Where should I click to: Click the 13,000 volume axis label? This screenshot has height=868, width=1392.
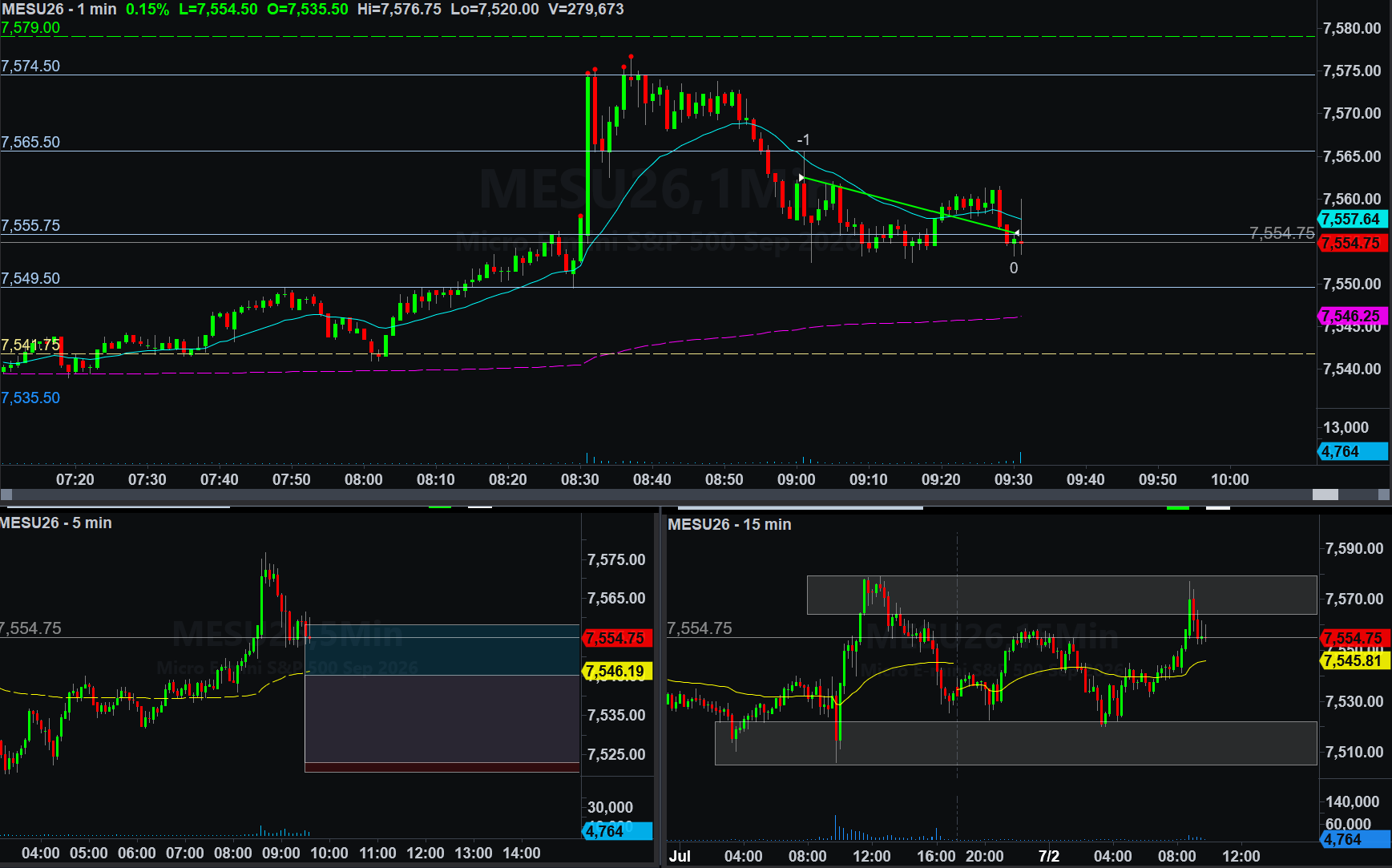pos(1346,427)
